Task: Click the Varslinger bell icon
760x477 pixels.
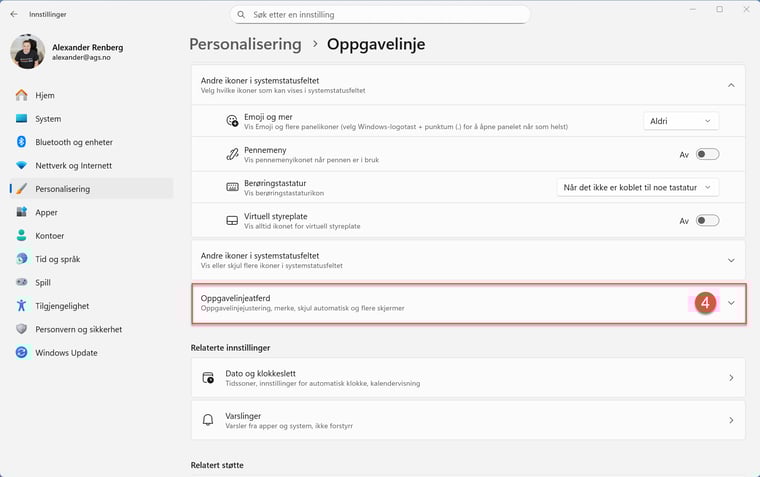Action: coord(208,420)
